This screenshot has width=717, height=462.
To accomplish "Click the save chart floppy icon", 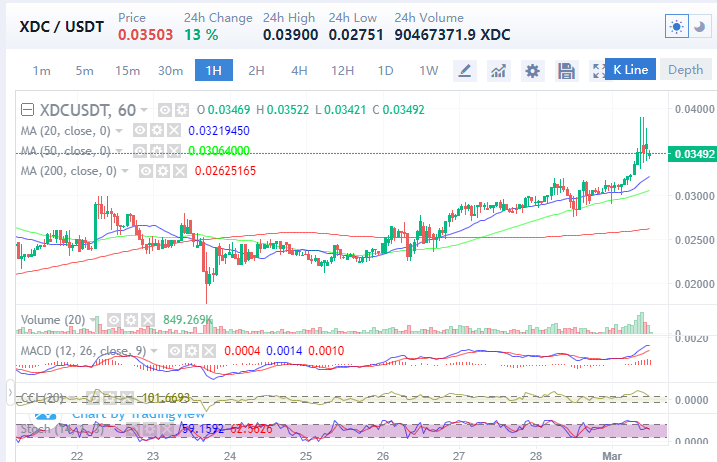I will pyautogui.click(x=566, y=70).
